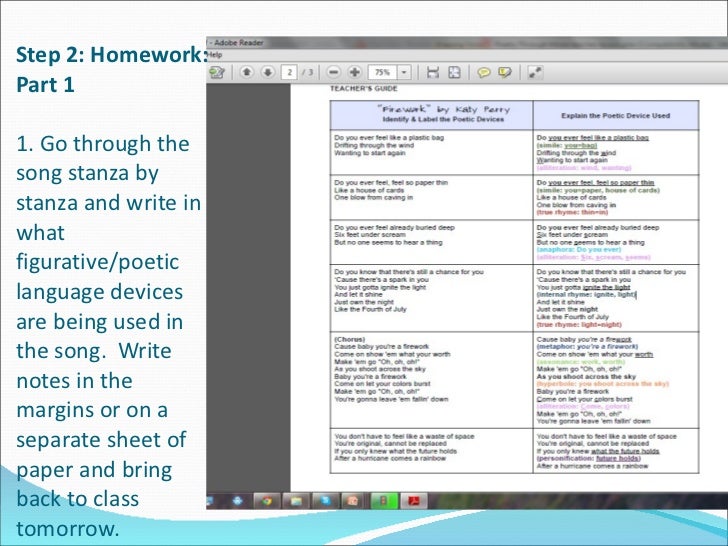
Task: Zoom out with the minus button
Action: 333,72
